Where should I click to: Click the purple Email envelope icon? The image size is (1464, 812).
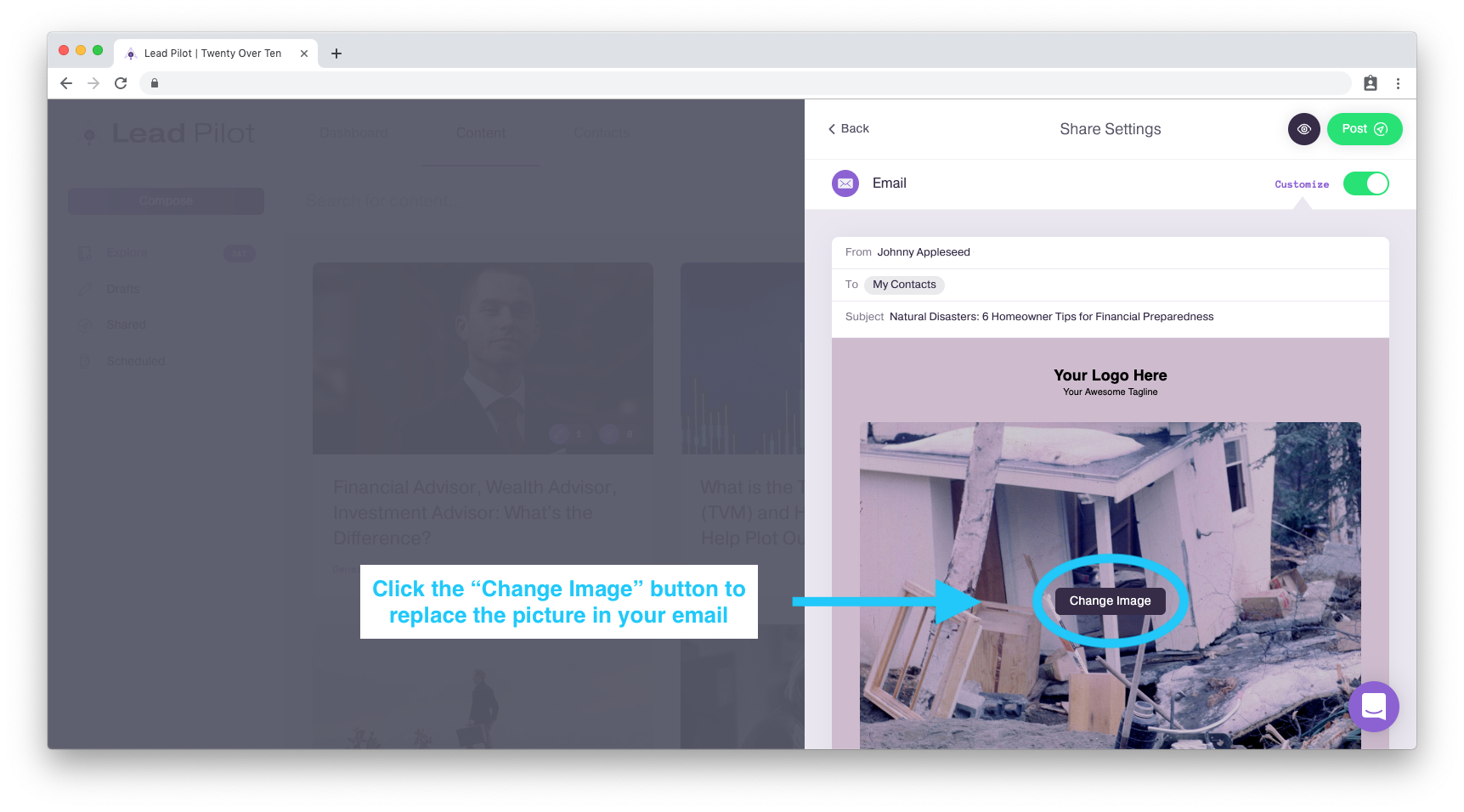pyautogui.click(x=845, y=183)
